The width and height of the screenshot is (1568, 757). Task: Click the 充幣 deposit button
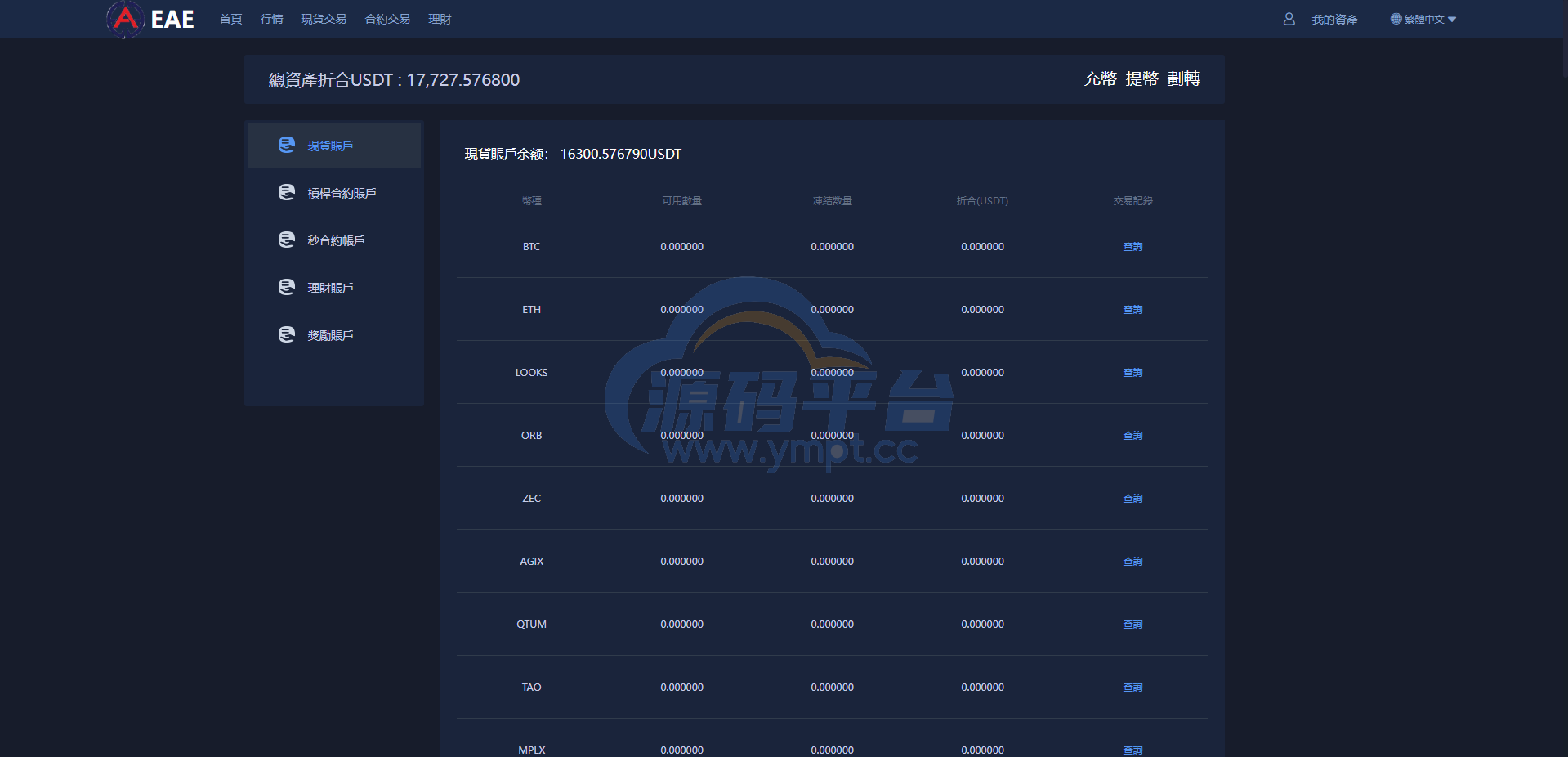[x=1100, y=78]
